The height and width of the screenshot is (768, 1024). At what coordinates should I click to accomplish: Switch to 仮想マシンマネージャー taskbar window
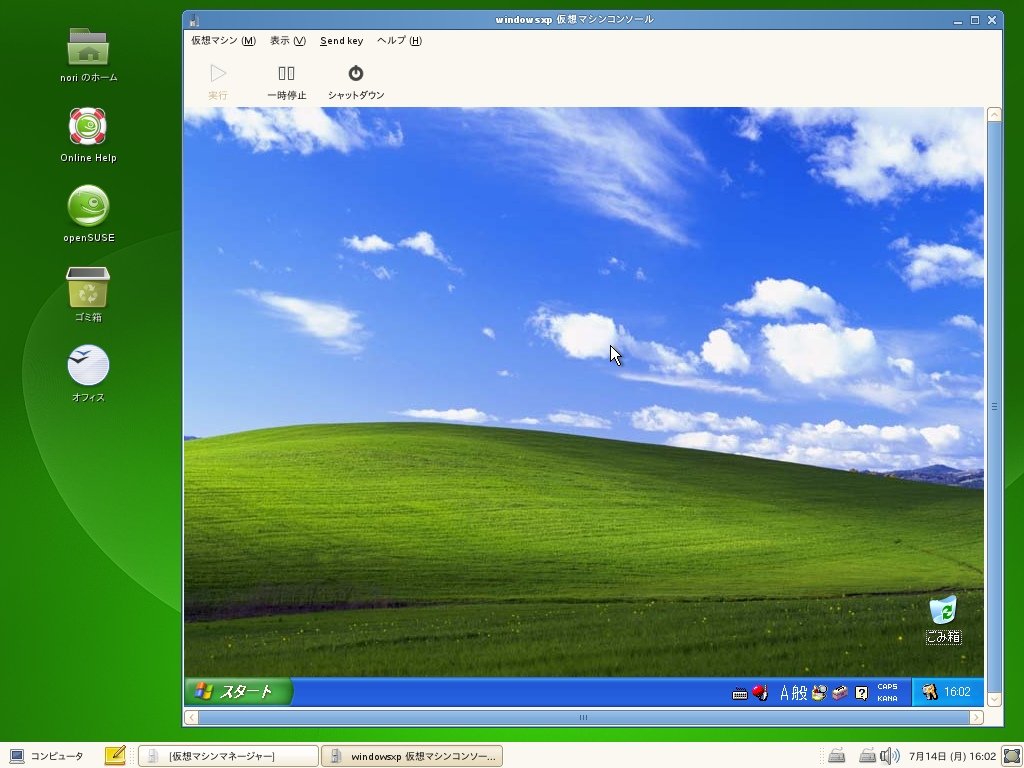pyautogui.click(x=228, y=756)
